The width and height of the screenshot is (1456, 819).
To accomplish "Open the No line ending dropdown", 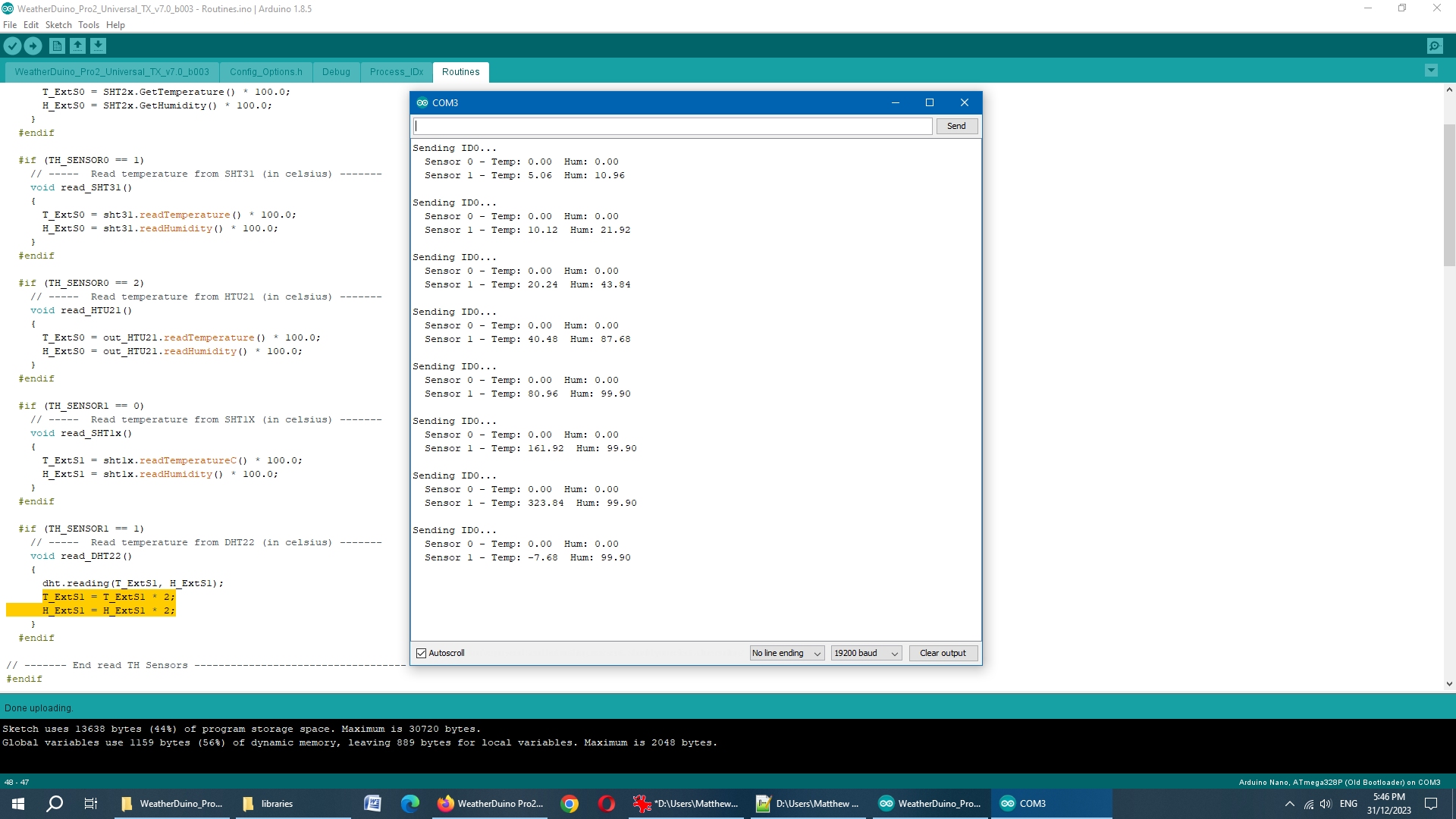I will [786, 653].
